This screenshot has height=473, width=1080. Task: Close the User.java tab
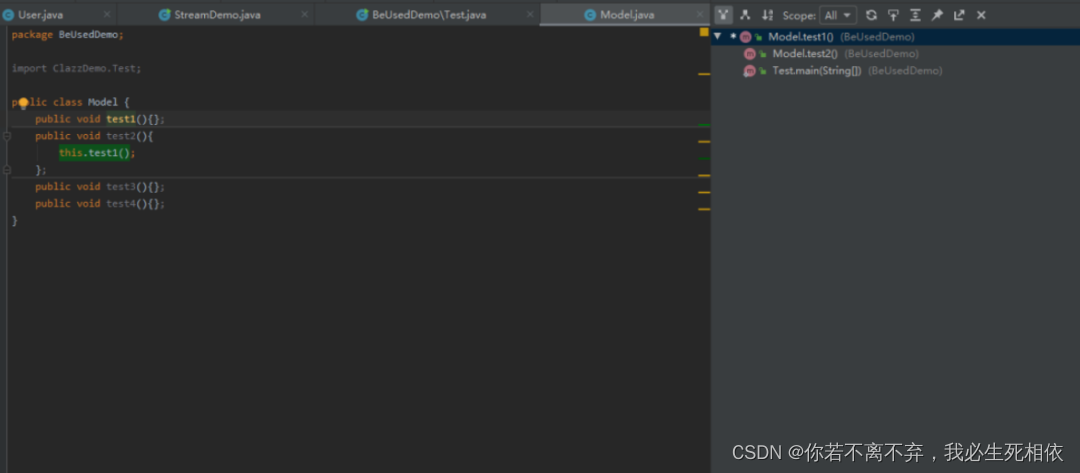(x=107, y=14)
